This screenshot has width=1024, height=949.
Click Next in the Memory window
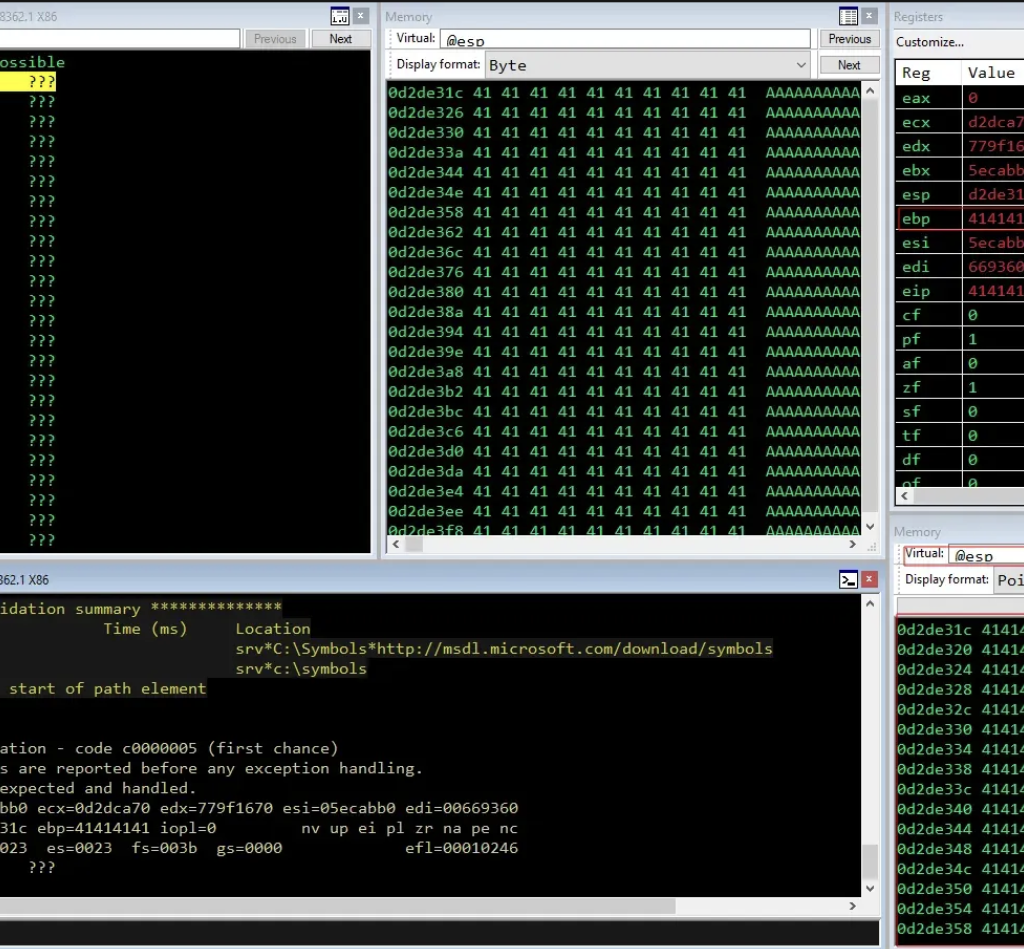coord(849,65)
